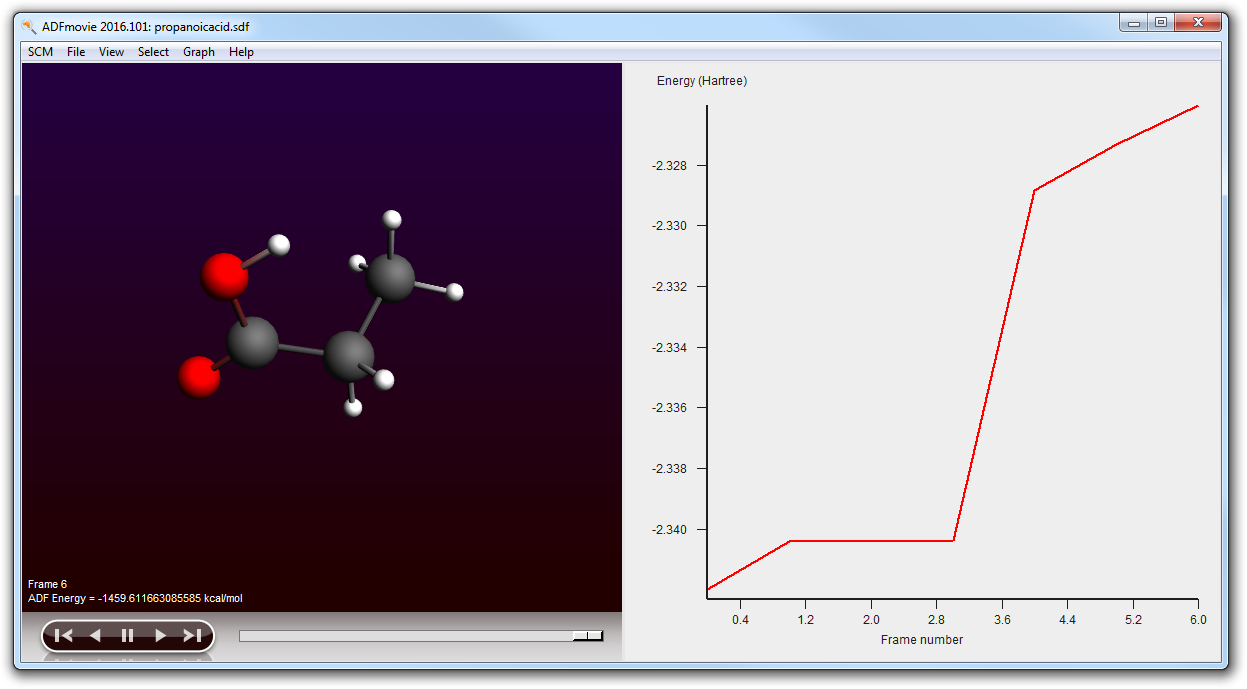Click the frame slider track

(x=421, y=635)
